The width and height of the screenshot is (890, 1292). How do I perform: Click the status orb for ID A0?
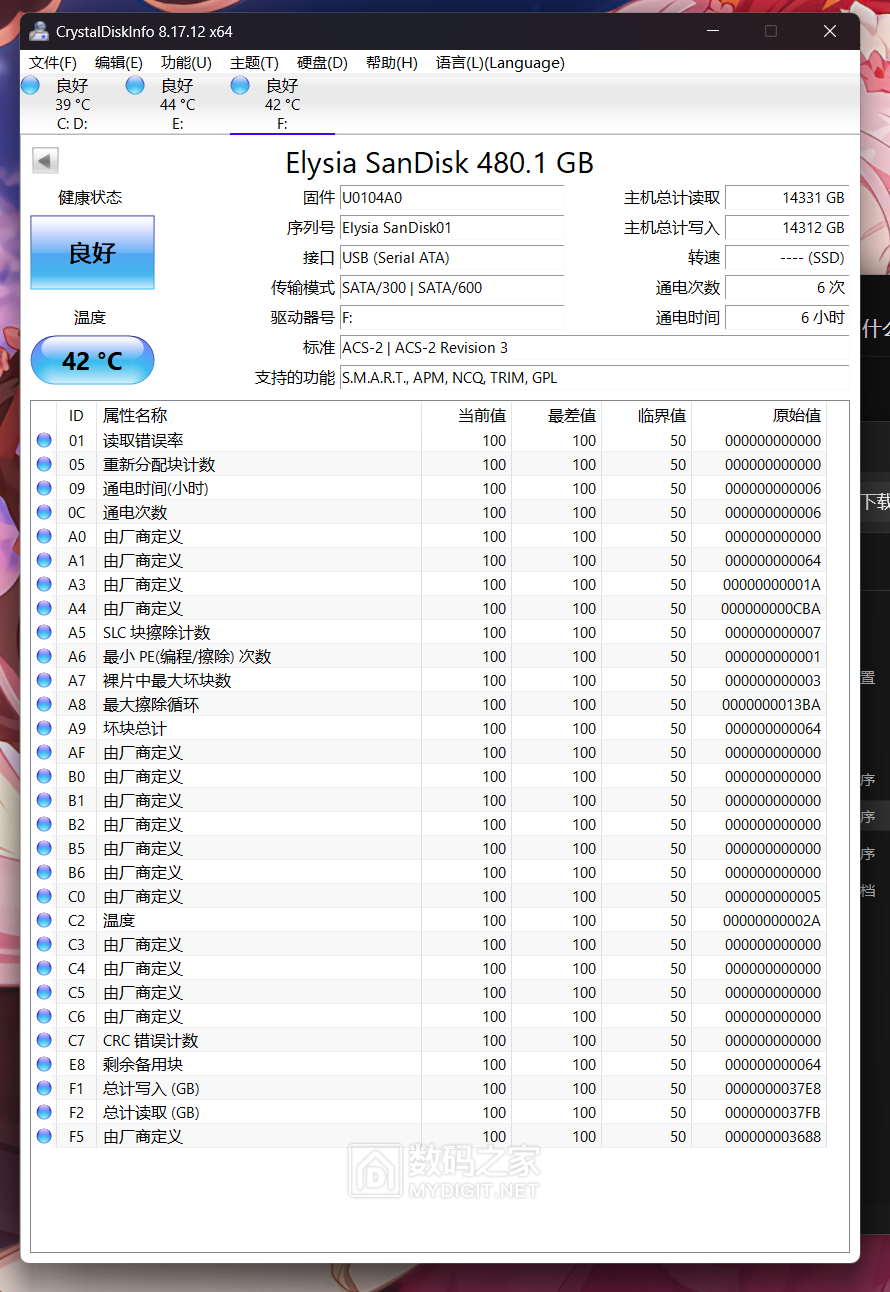pos(44,536)
